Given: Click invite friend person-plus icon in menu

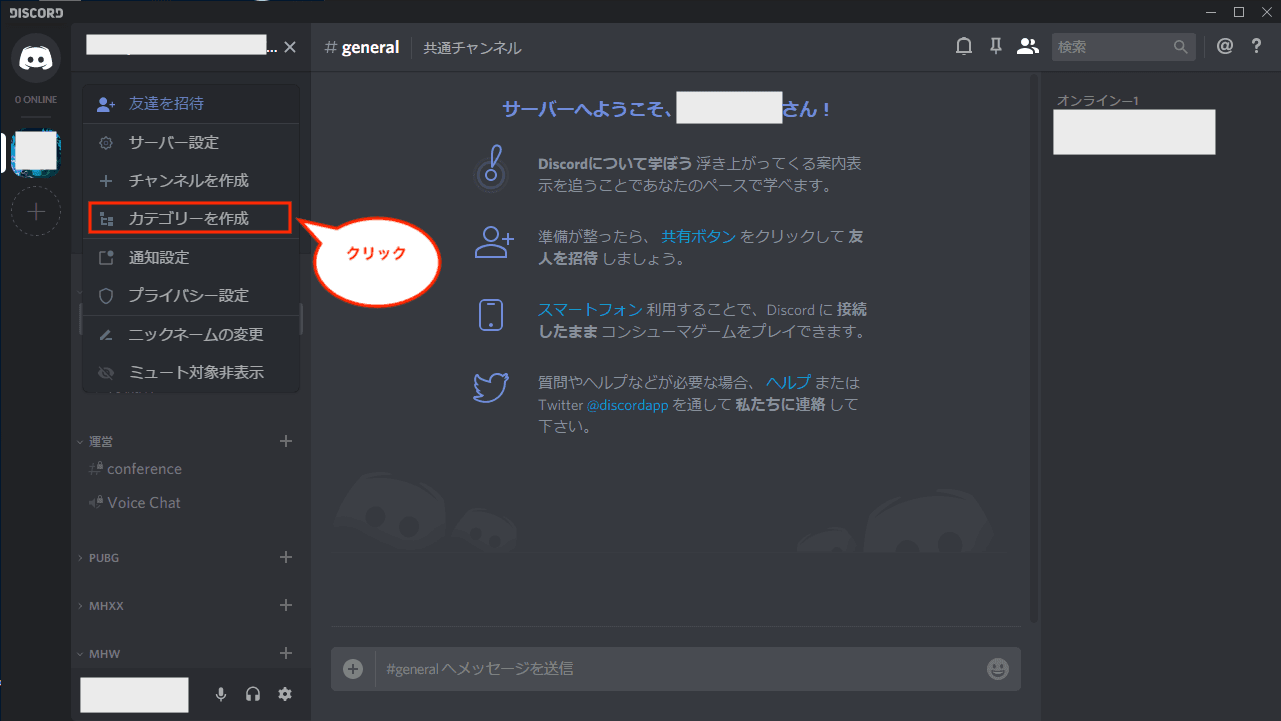Looking at the screenshot, I should pyautogui.click(x=106, y=104).
